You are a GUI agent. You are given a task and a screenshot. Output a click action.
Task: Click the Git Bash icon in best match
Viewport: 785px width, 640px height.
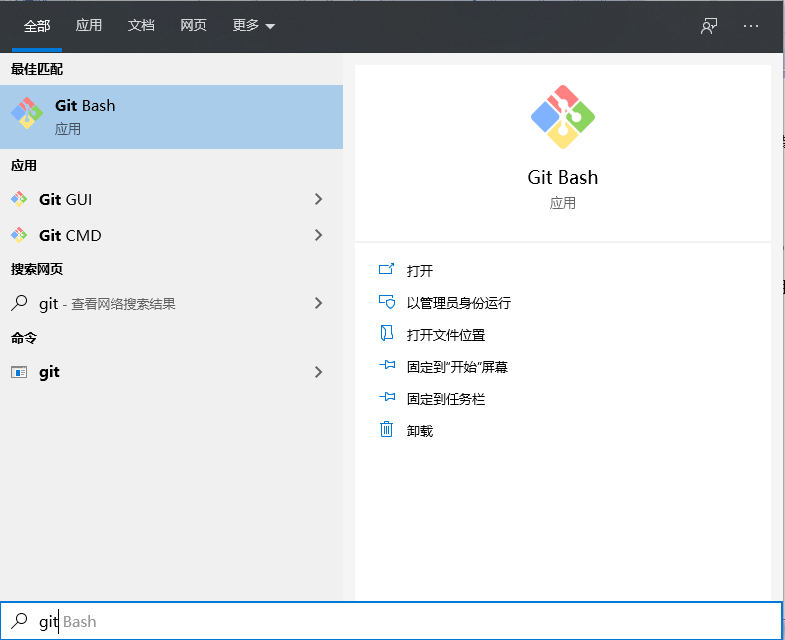[27, 115]
